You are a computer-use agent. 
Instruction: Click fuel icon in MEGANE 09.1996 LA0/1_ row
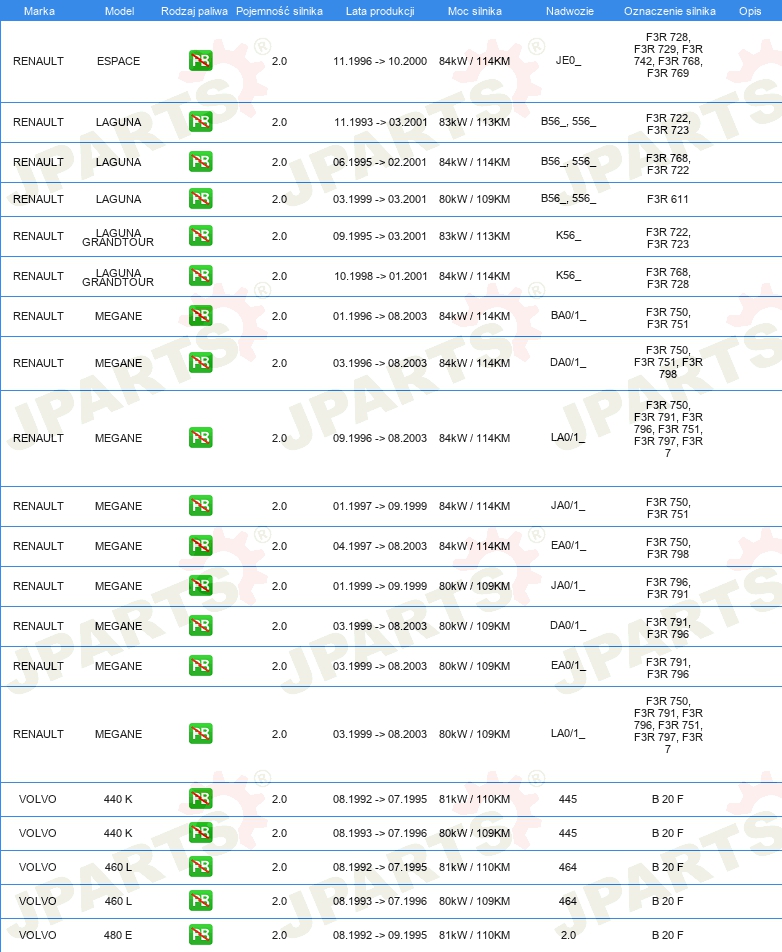click(x=200, y=438)
